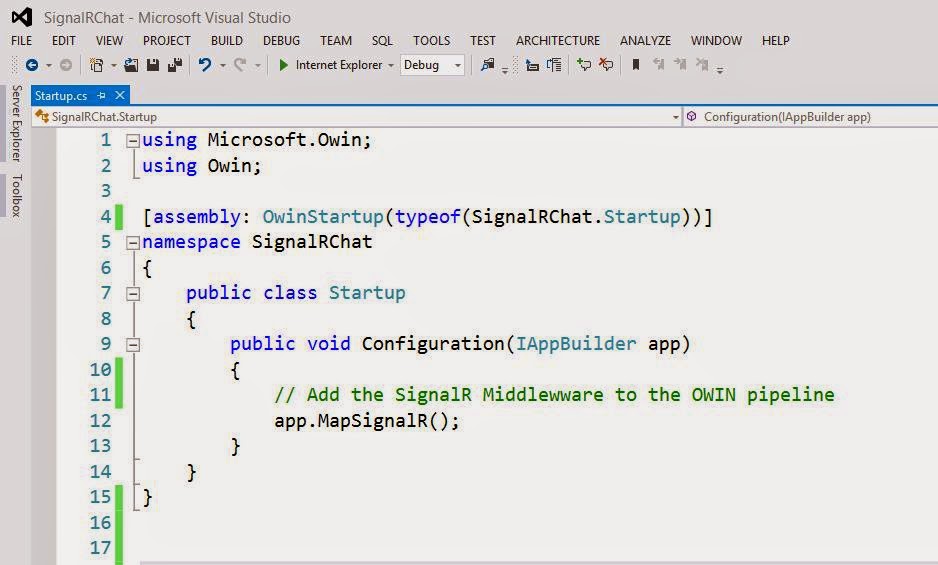
Task: Click the app.MapSignalR(); code line
Action: pyautogui.click(x=367, y=421)
